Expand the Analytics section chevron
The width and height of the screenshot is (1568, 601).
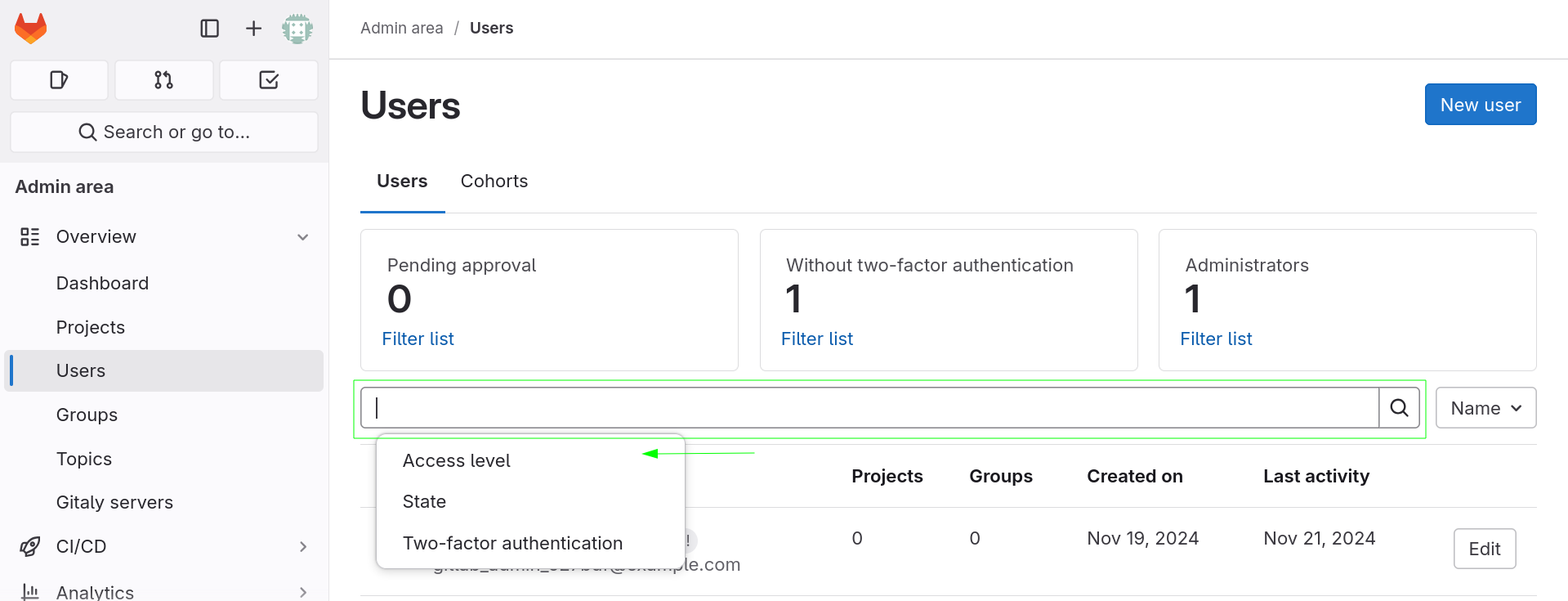(303, 592)
